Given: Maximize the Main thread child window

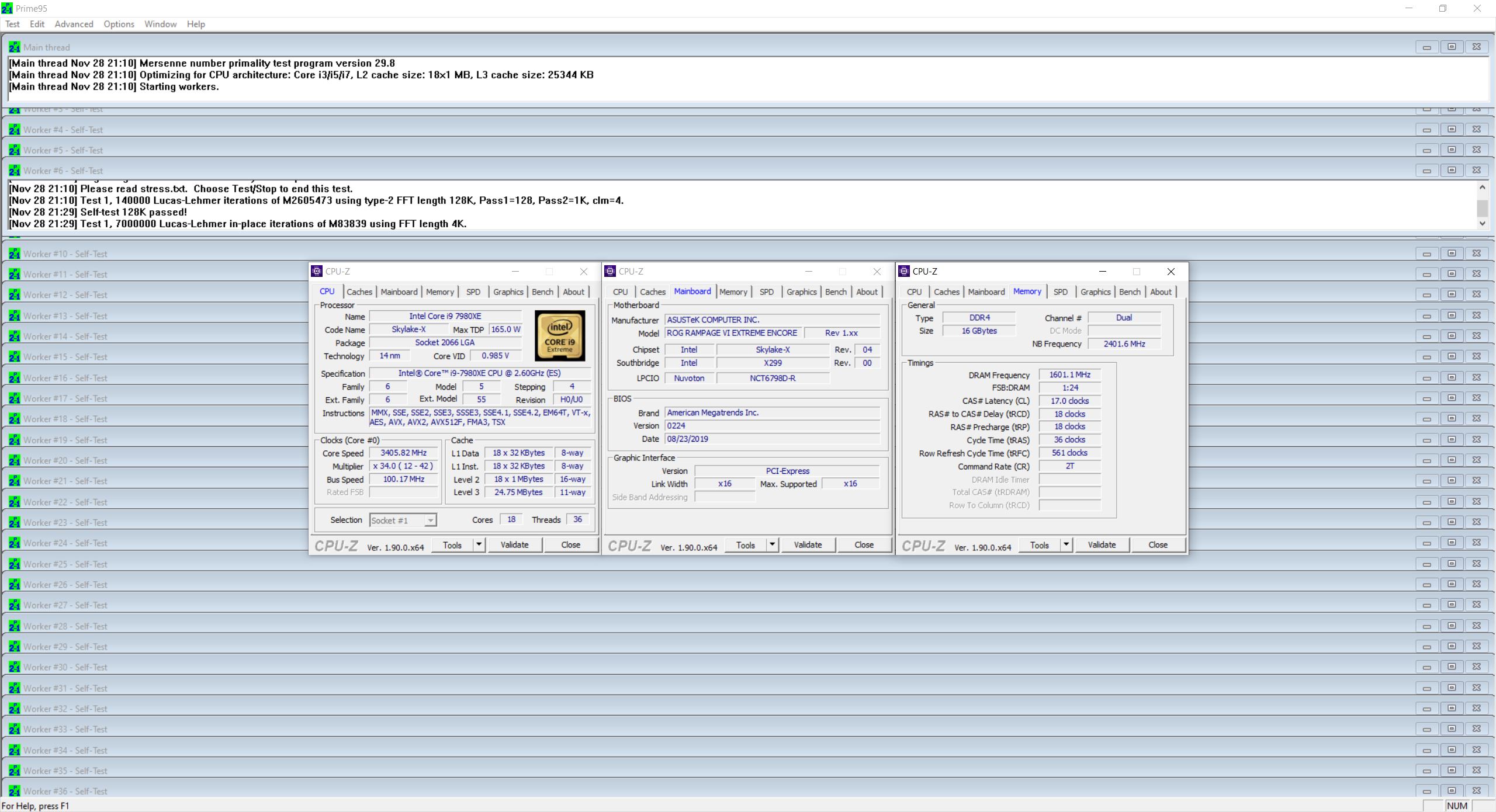Looking at the screenshot, I should click(x=1452, y=47).
